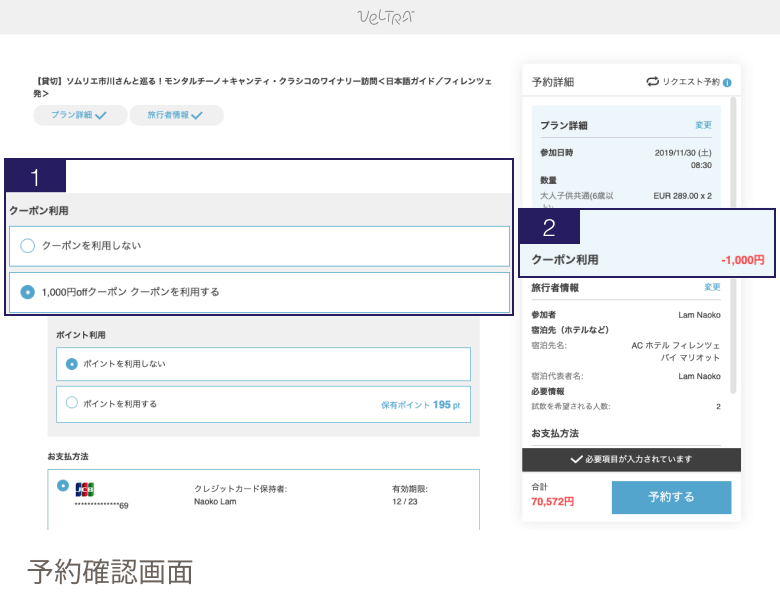This screenshot has width=780, height=594.
Task: Click checkmark in 必要項目が入力されています bar
Action: [x=575, y=459]
